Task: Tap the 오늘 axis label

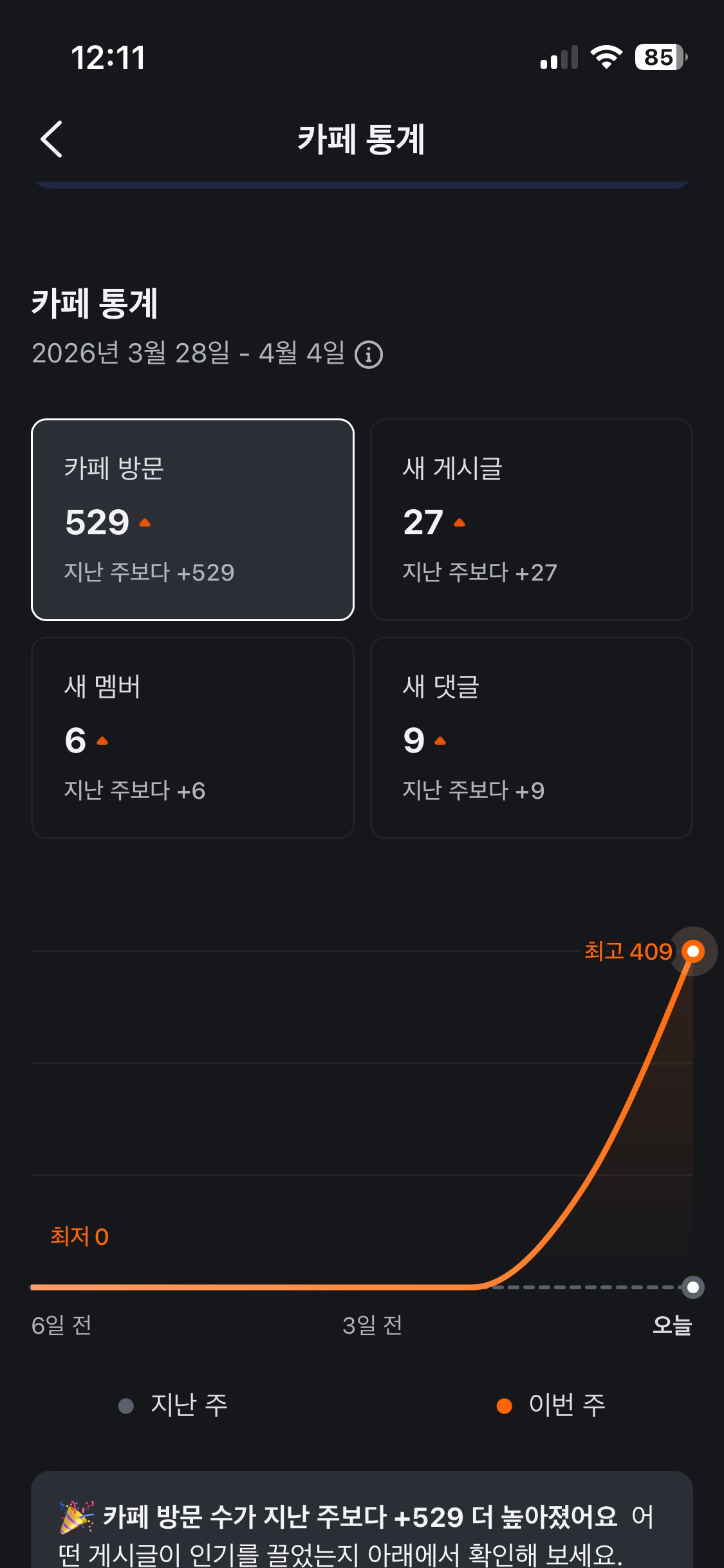Action: pos(671,1325)
